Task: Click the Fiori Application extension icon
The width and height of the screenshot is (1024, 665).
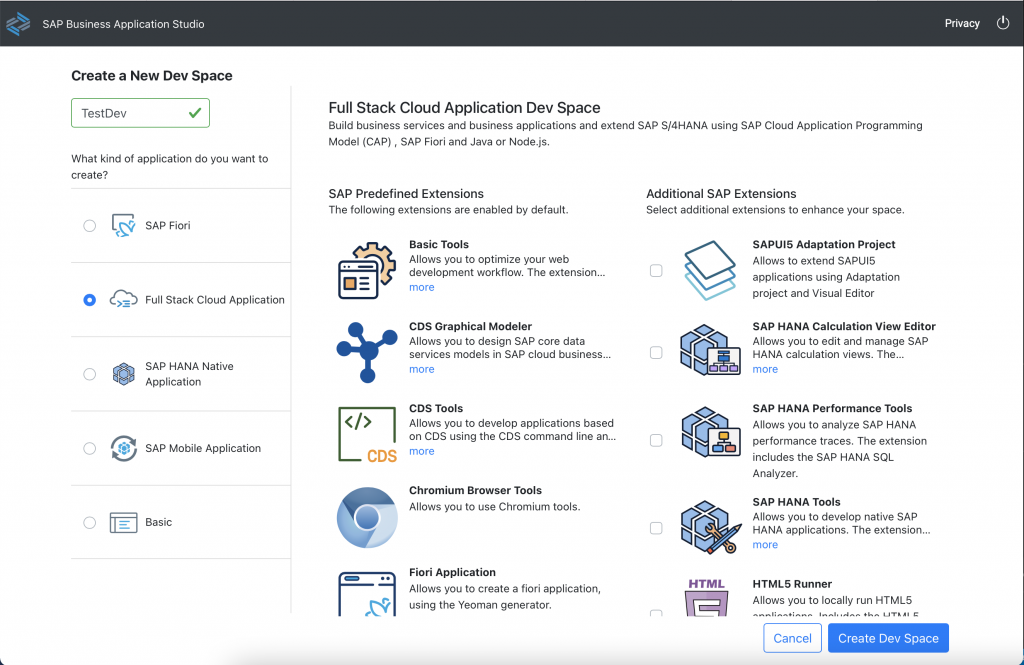Action: 367,594
